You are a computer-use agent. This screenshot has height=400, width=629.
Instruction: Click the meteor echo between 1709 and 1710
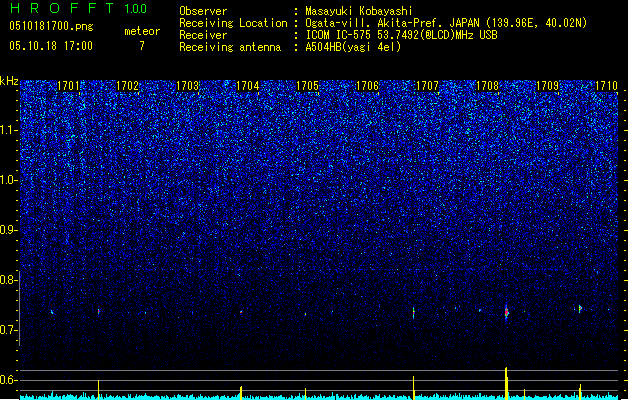point(580,309)
